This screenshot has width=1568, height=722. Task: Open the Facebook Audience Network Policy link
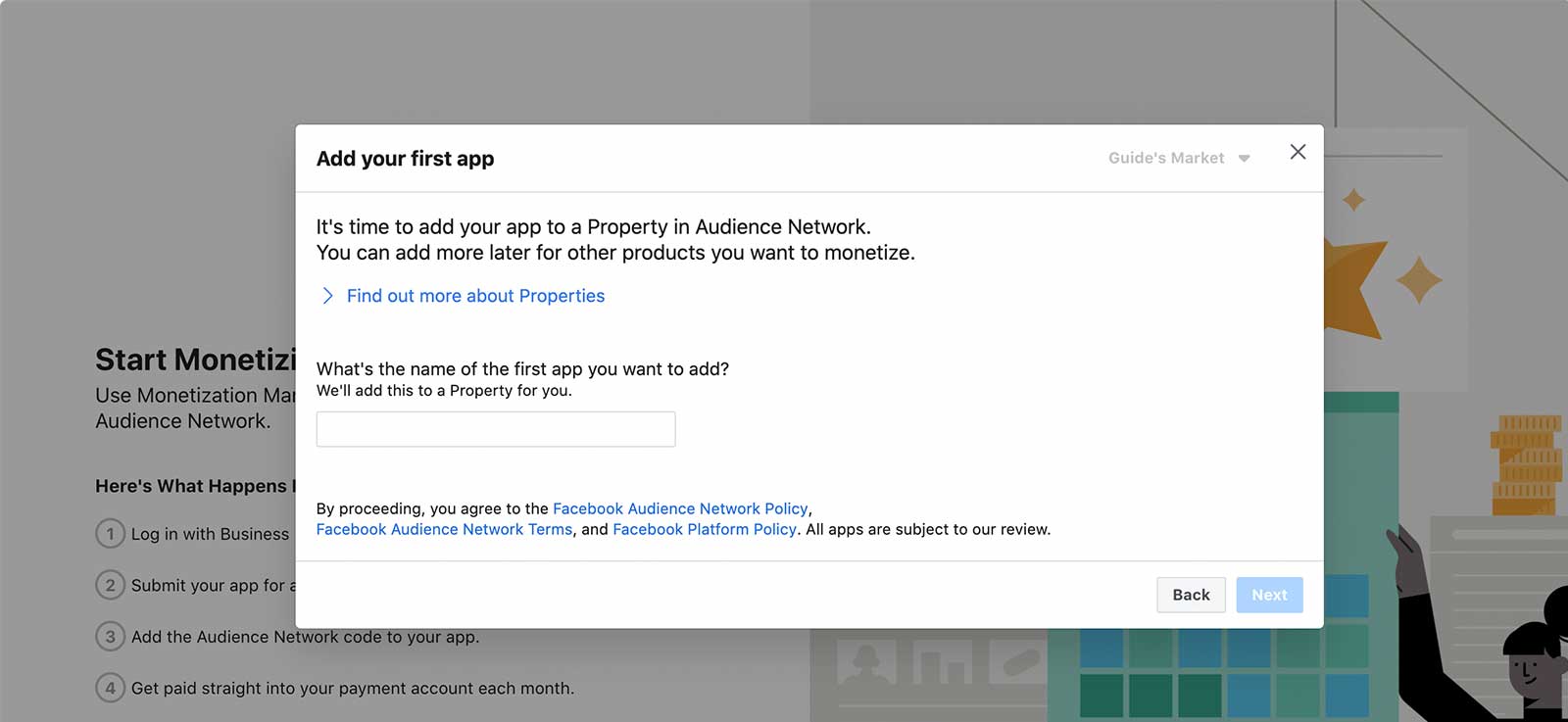pyautogui.click(x=680, y=508)
